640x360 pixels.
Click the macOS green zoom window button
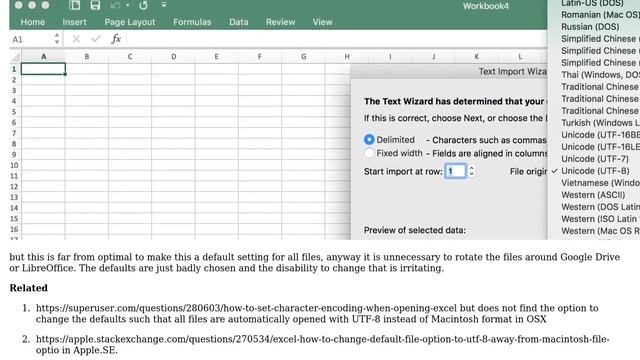pos(45,5)
